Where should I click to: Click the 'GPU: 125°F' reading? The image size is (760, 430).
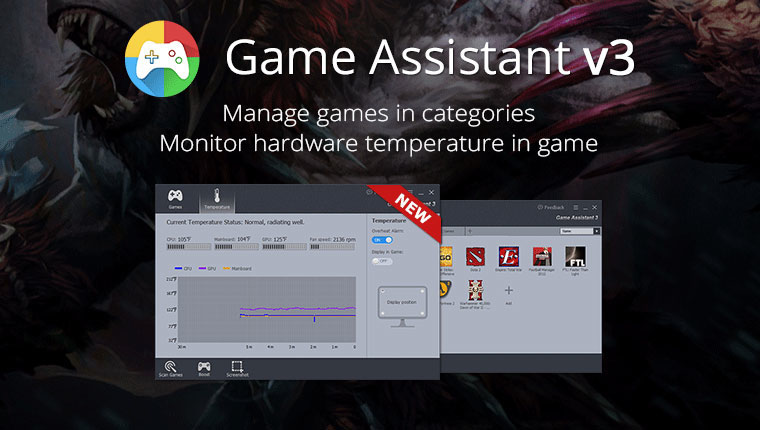(x=274, y=239)
